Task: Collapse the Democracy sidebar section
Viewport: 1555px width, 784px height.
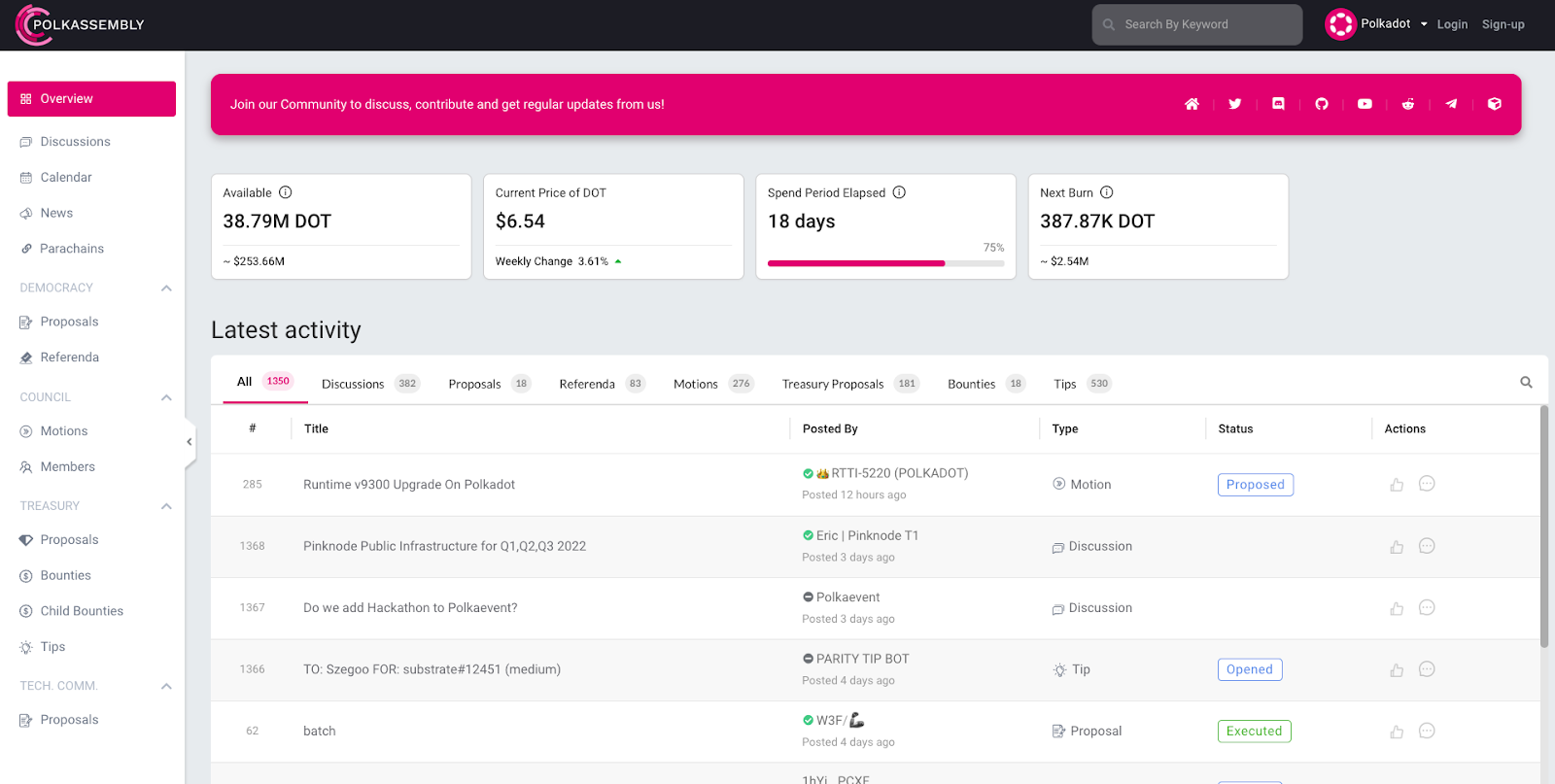Action: [x=166, y=288]
